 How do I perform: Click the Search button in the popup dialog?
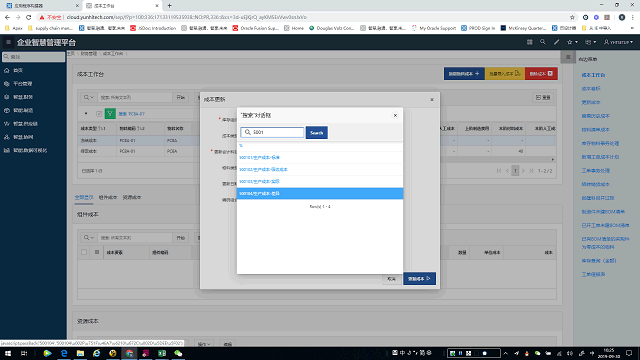pyautogui.click(x=316, y=133)
